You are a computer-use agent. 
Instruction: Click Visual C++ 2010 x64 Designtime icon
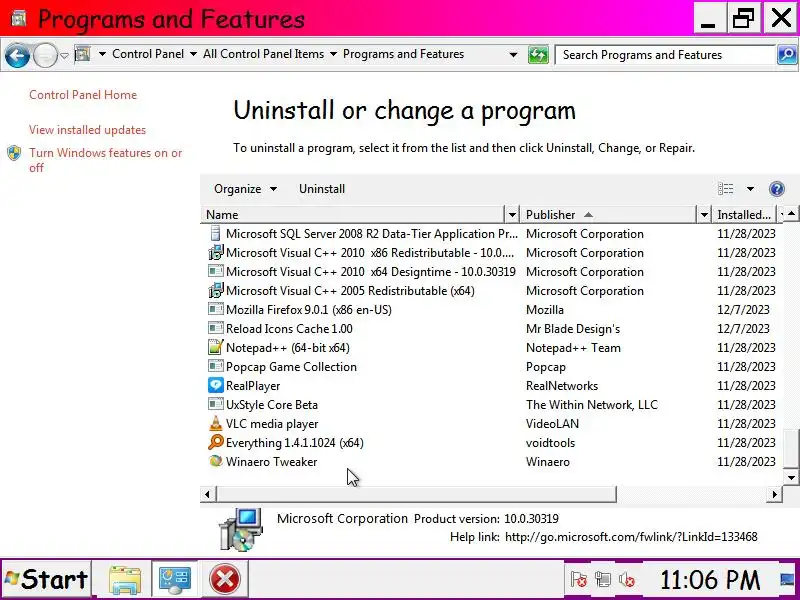click(x=216, y=271)
